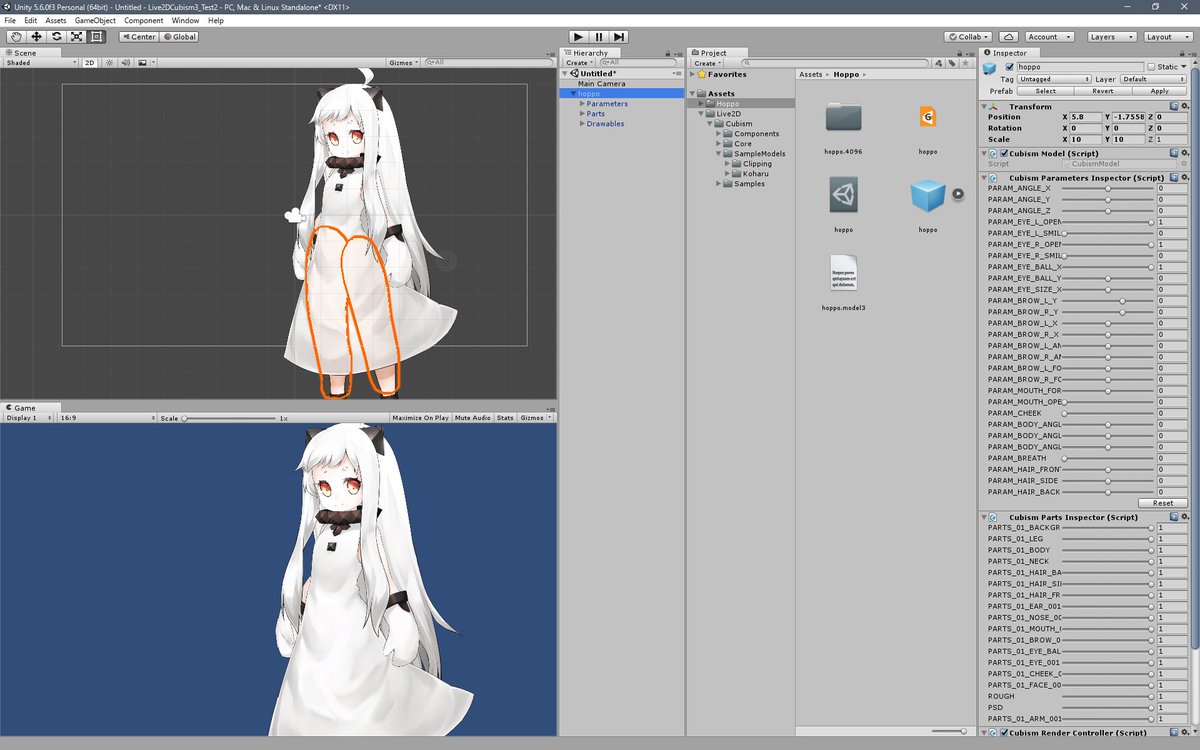Select the Move tool

[x=36, y=37]
